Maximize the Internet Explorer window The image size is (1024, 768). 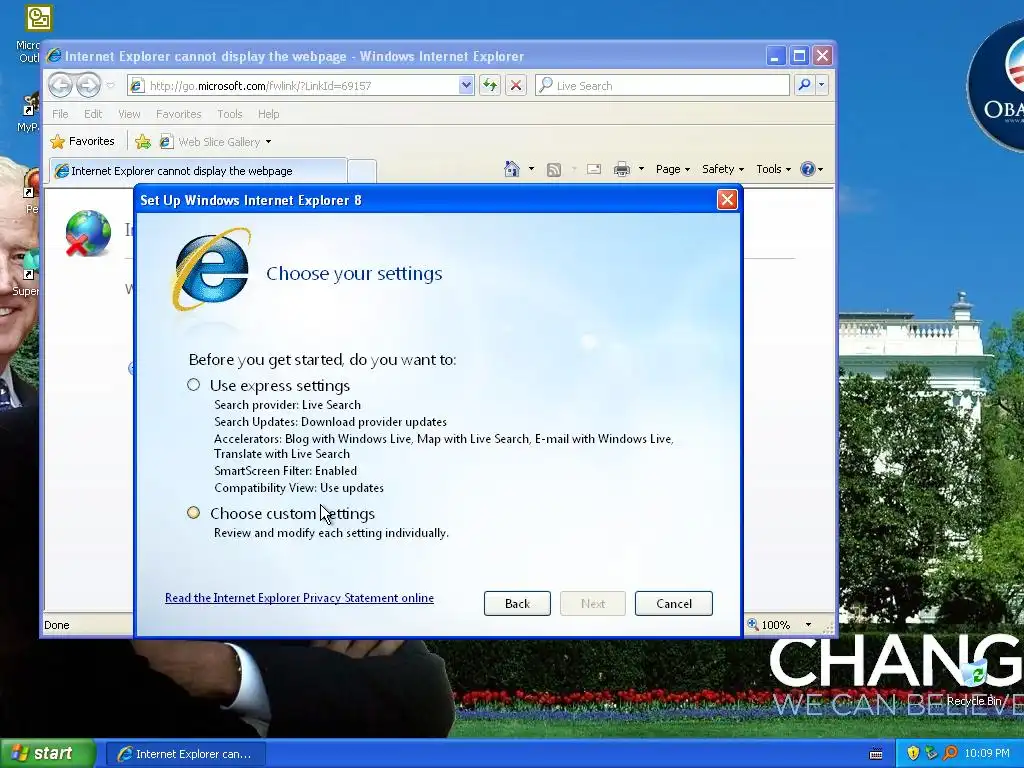[799, 56]
